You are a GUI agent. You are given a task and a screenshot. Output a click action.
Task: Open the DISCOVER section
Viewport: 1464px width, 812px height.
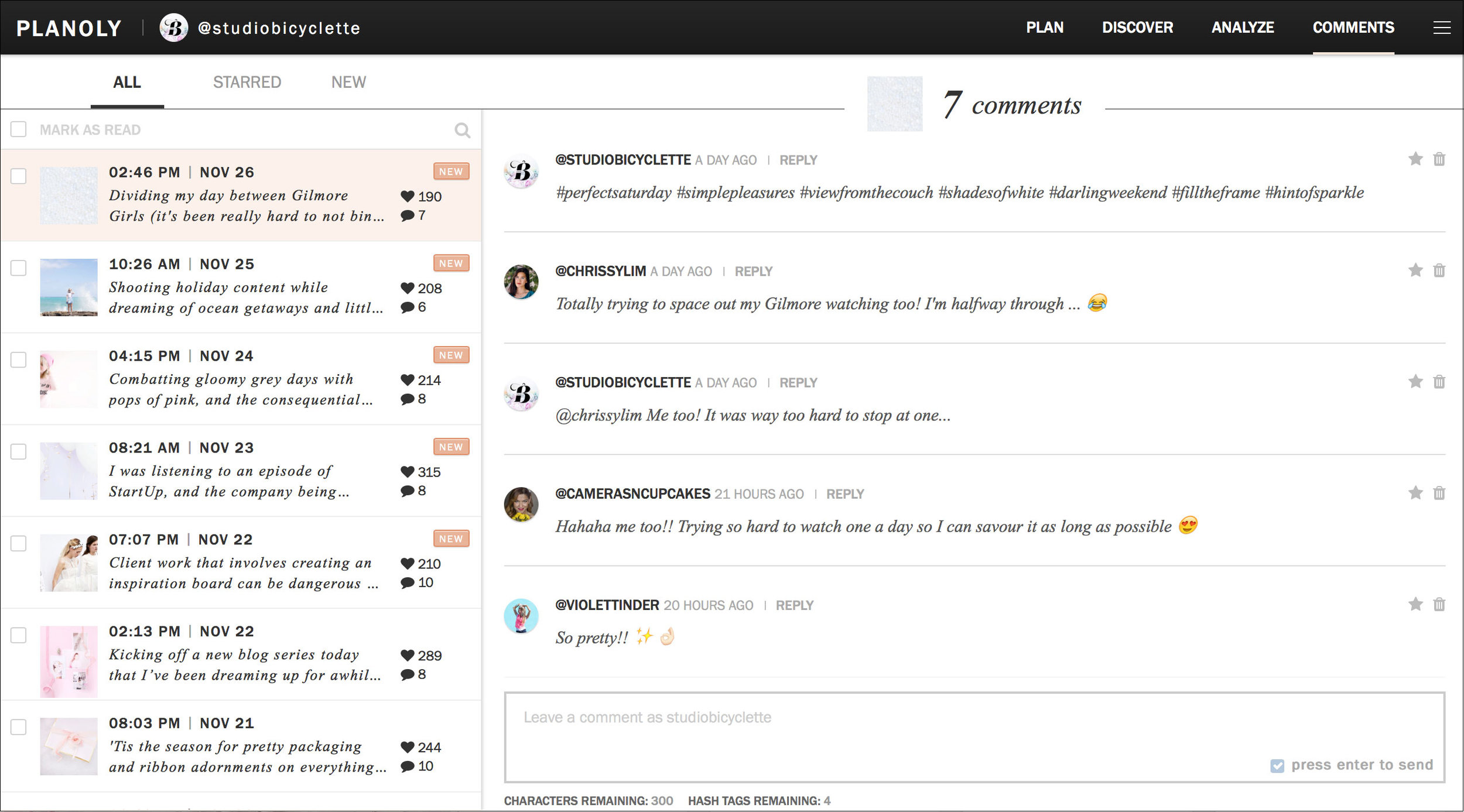[1137, 28]
